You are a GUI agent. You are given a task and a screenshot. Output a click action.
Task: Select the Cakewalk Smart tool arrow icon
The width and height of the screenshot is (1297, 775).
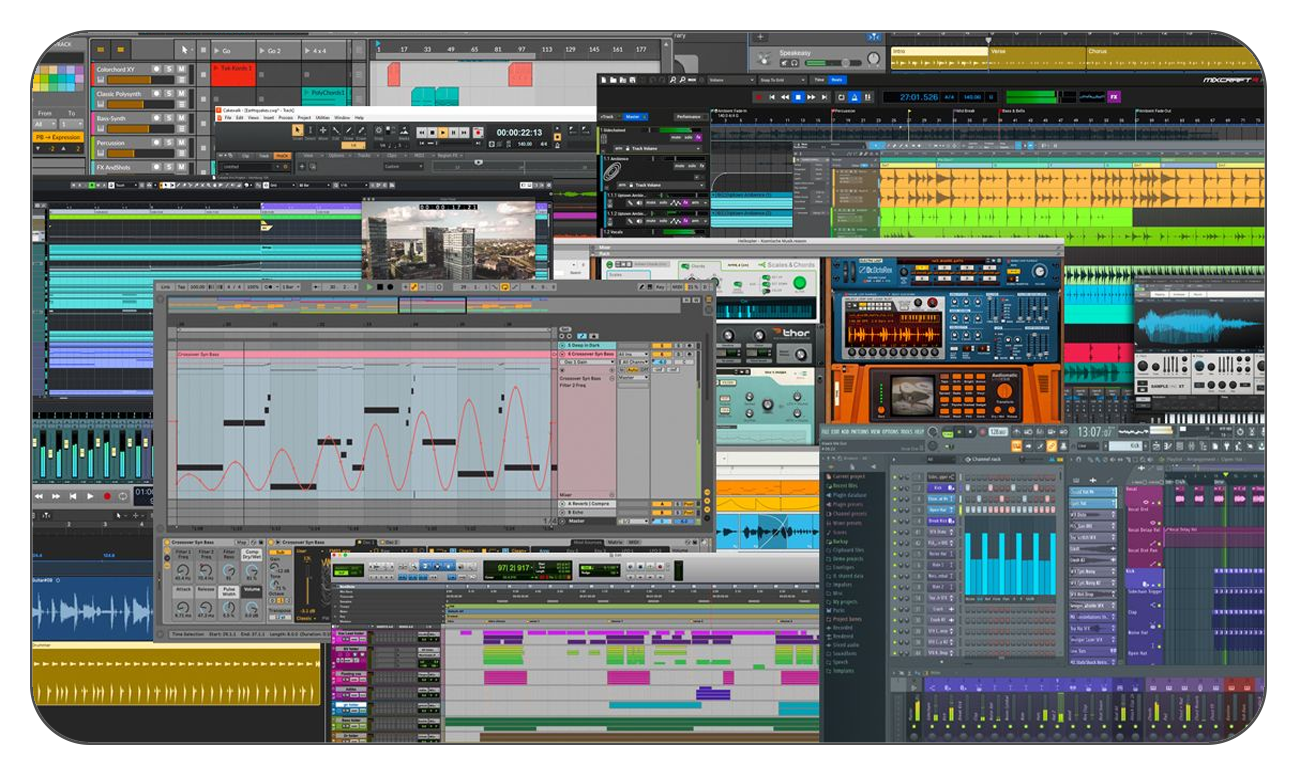(298, 130)
